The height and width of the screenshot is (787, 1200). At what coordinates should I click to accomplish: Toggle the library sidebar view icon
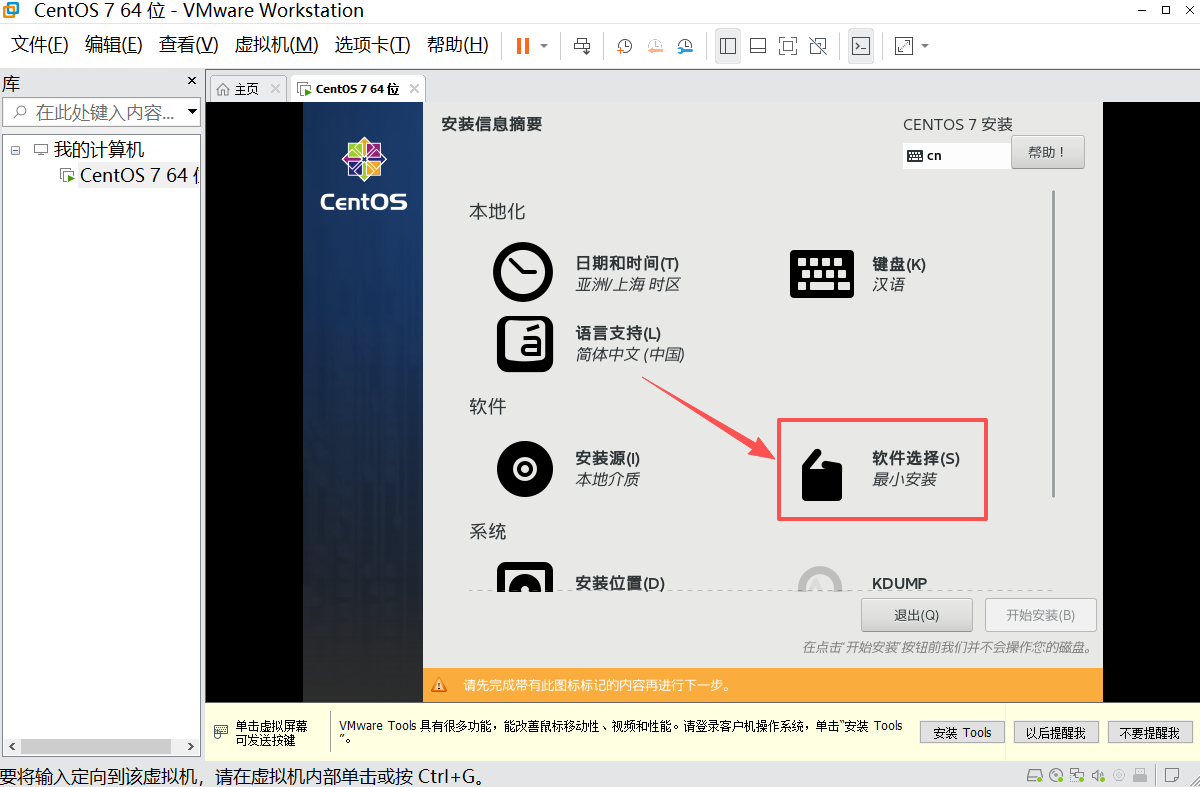click(728, 46)
